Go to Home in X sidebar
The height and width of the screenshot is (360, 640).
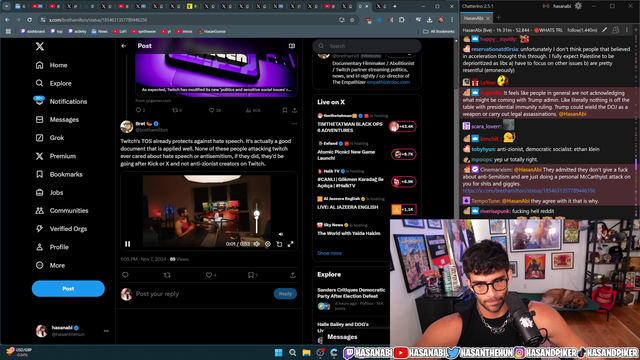click(51, 65)
